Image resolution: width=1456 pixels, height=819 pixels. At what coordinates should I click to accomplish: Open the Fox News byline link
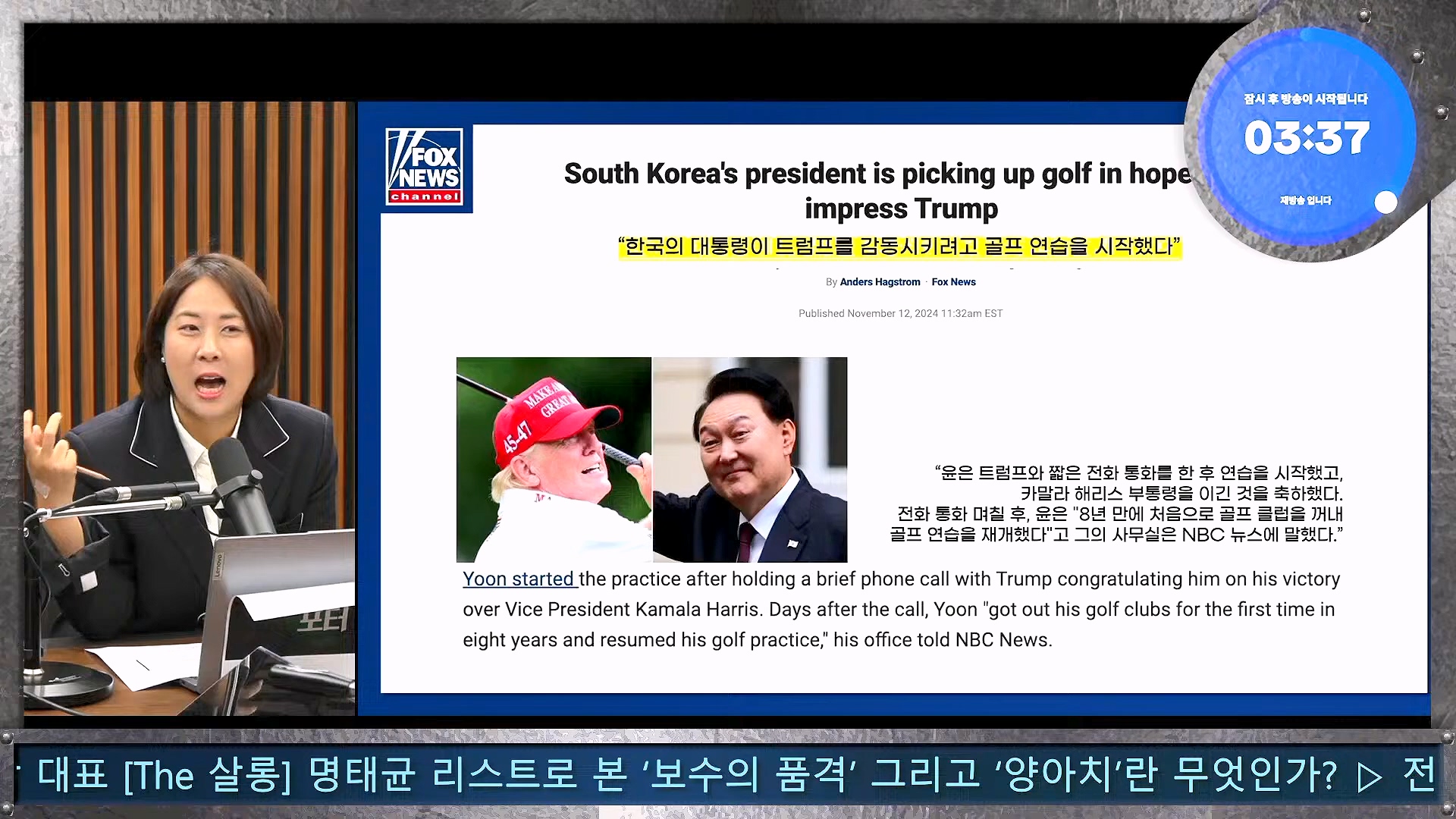pos(953,282)
